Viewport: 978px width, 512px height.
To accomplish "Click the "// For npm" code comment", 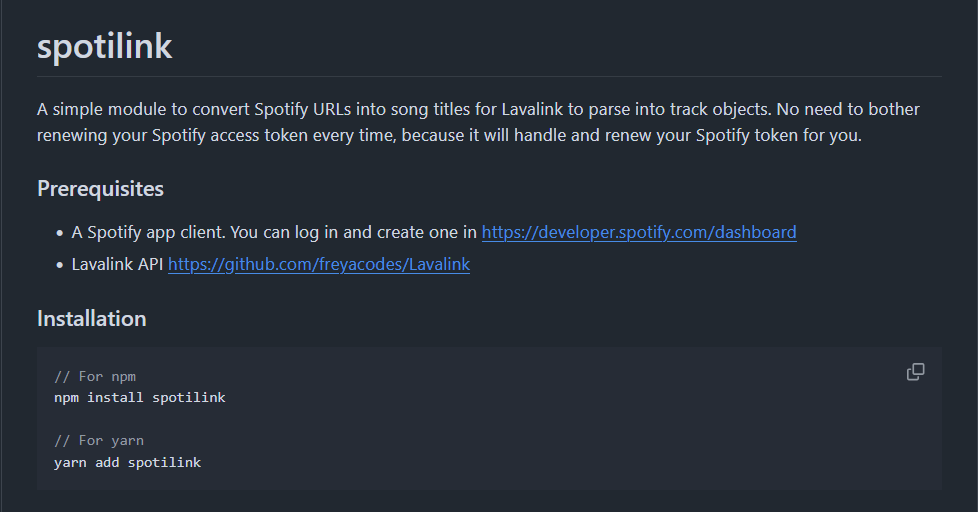I will click(95, 377).
